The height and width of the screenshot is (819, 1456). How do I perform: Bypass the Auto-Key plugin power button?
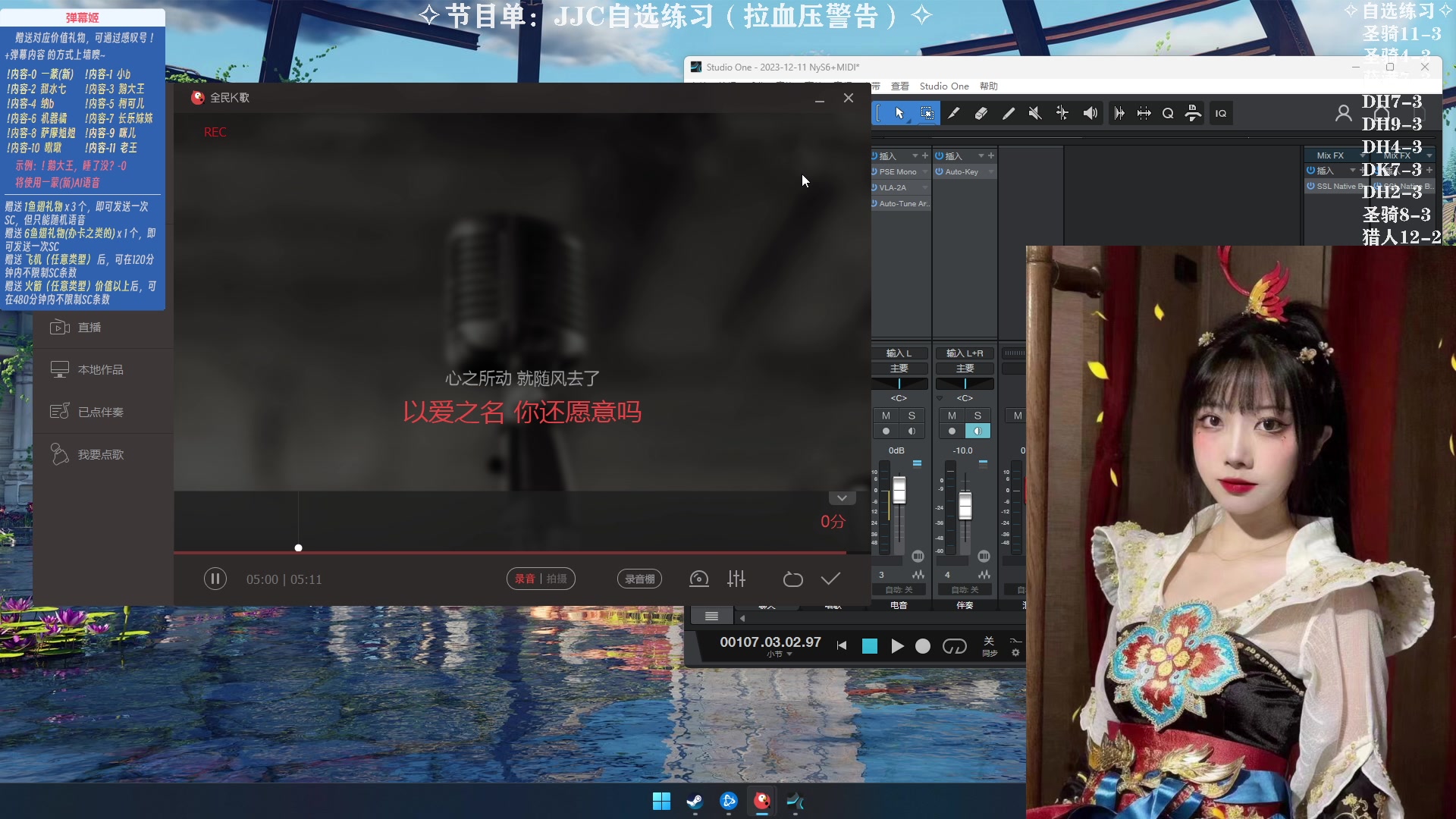pyautogui.click(x=940, y=172)
